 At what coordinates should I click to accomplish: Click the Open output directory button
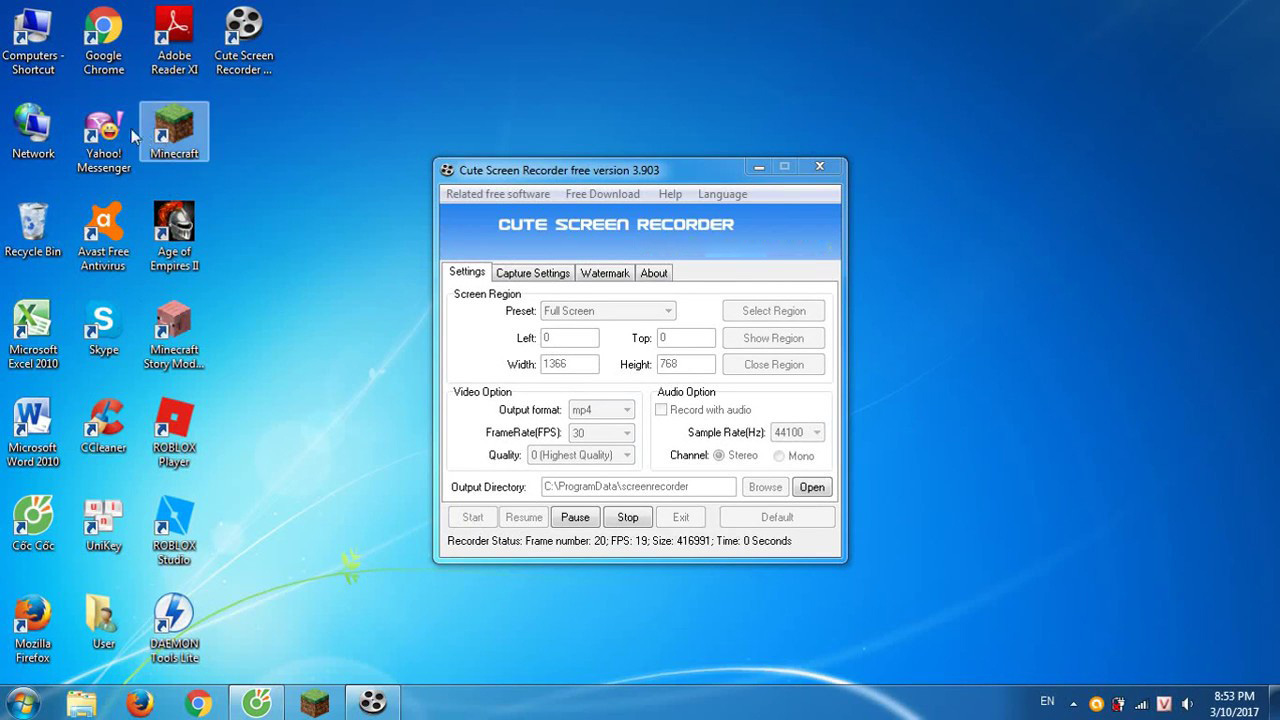click(x=812, y=487)
